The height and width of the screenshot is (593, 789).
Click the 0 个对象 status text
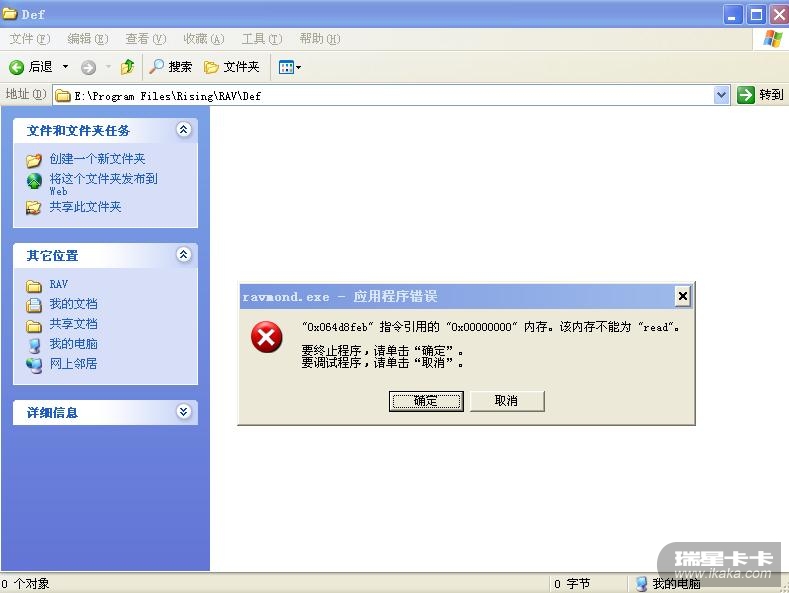(25, 583)
